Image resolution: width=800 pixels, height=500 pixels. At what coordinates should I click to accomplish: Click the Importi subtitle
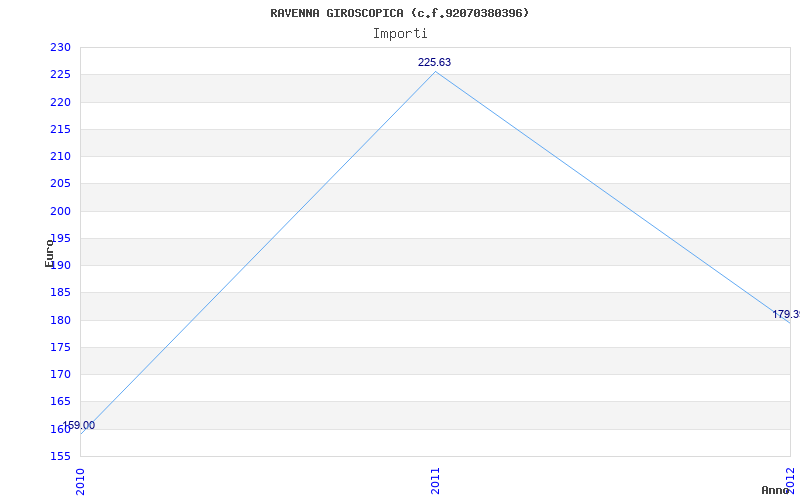coord(400,34)
